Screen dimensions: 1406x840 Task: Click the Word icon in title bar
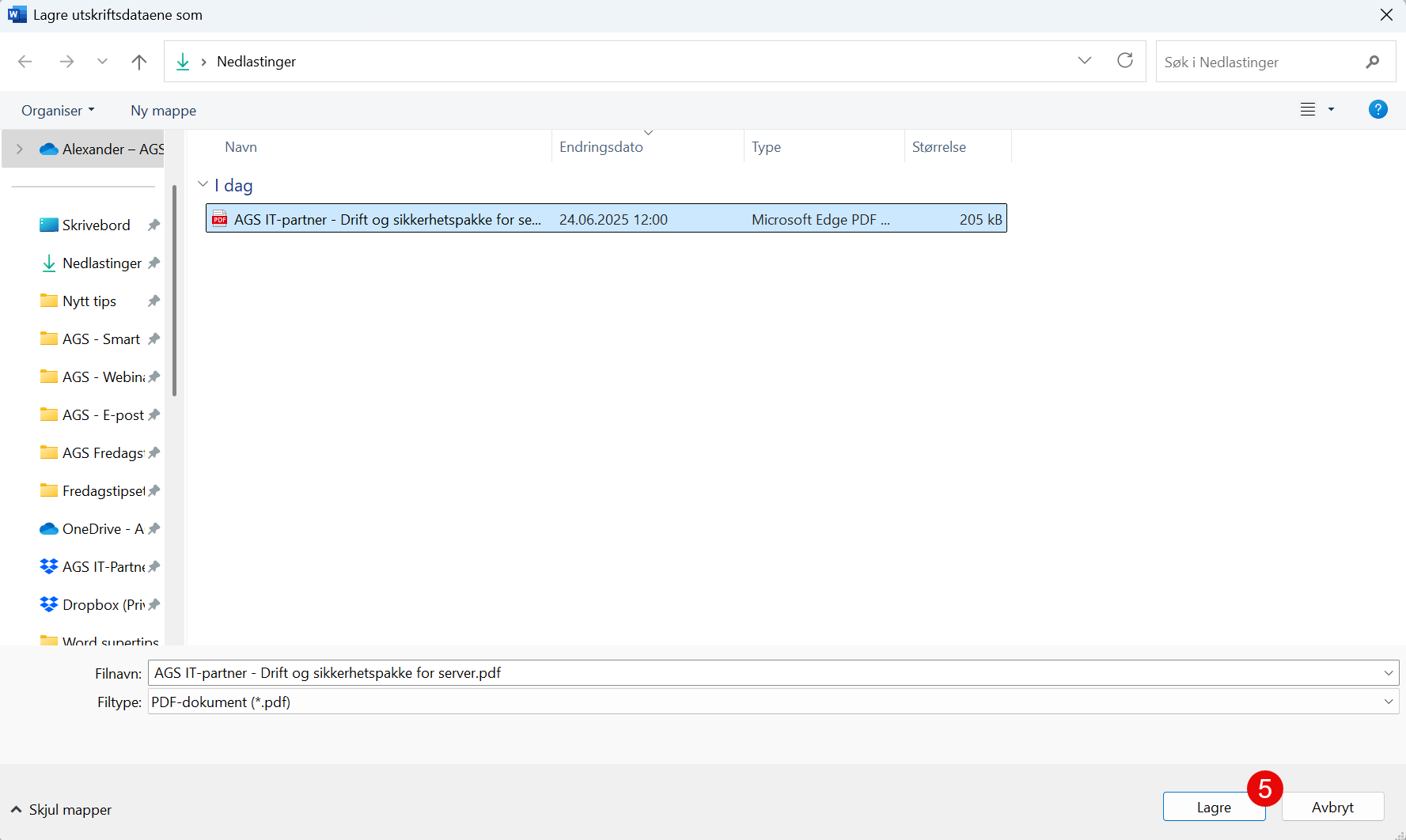tap(17, 14)
